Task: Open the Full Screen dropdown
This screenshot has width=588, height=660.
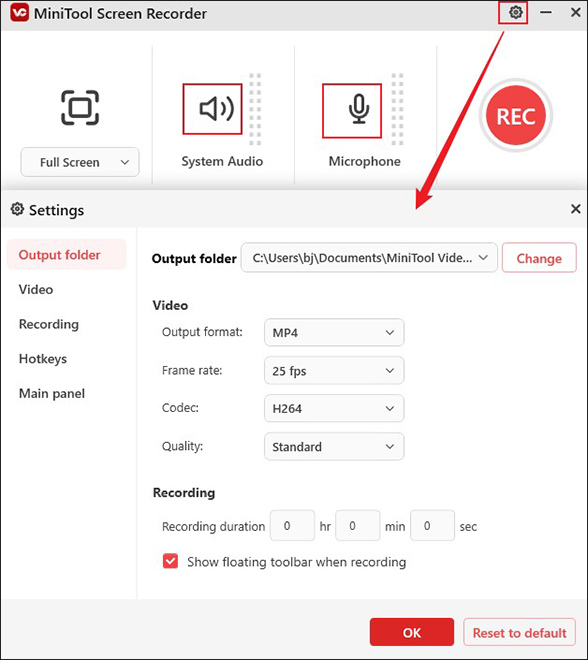Action: 80,162
